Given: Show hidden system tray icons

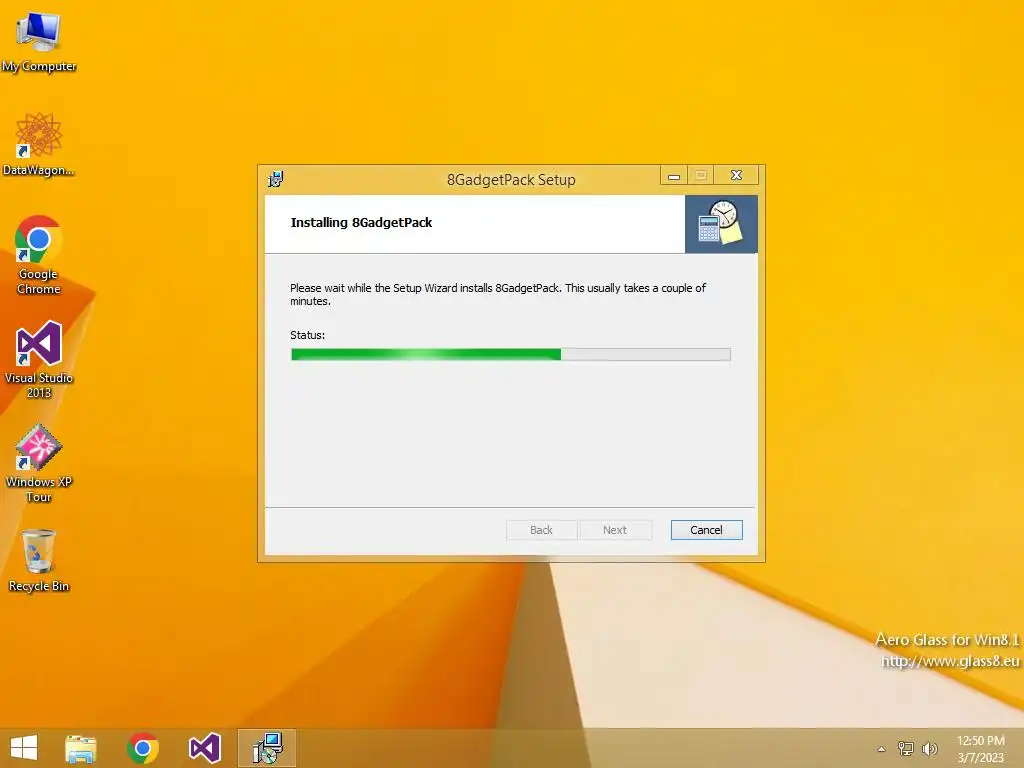Looking at the screenshot, I should tap(882, 749).
